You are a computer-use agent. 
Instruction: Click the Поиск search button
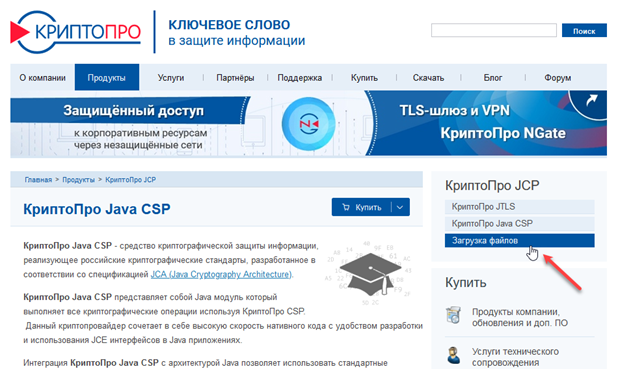click(584, 30)
